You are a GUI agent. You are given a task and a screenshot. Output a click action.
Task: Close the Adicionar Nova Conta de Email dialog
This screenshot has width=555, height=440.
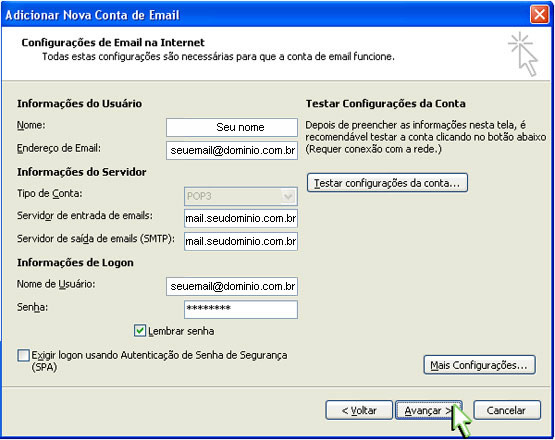click(x=539, y=15)
